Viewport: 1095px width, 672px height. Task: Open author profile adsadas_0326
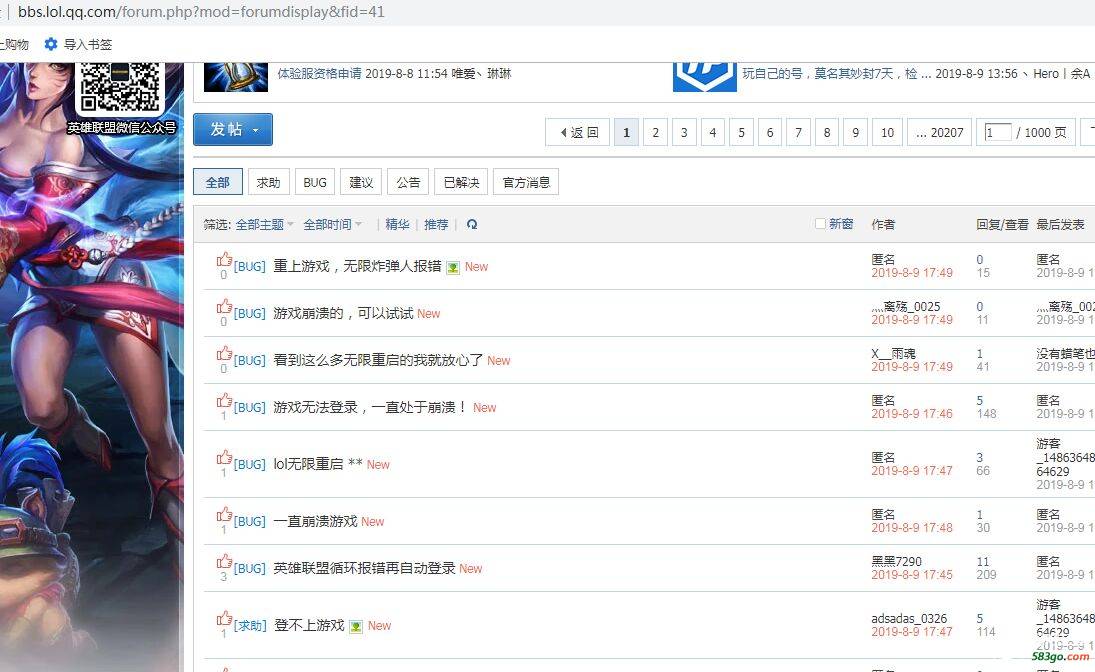pos(909,618)
